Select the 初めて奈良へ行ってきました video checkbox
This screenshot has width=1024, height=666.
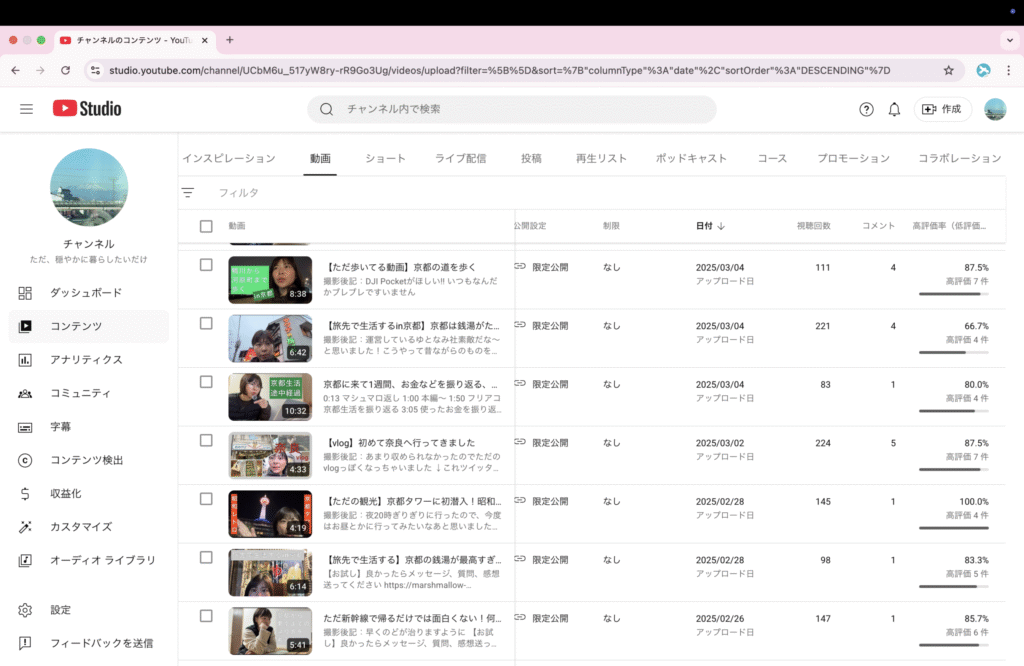pyautogui.click(x=206, y=440)
